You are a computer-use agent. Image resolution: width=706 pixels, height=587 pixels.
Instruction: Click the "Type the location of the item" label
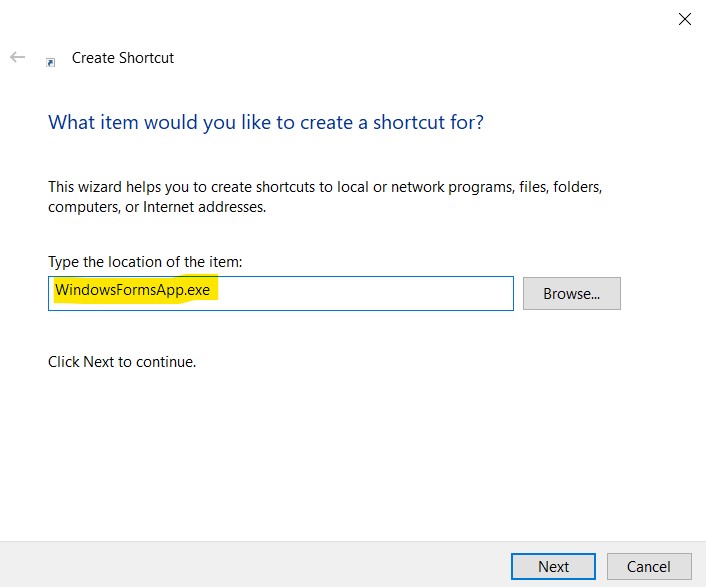pos(145,262)
